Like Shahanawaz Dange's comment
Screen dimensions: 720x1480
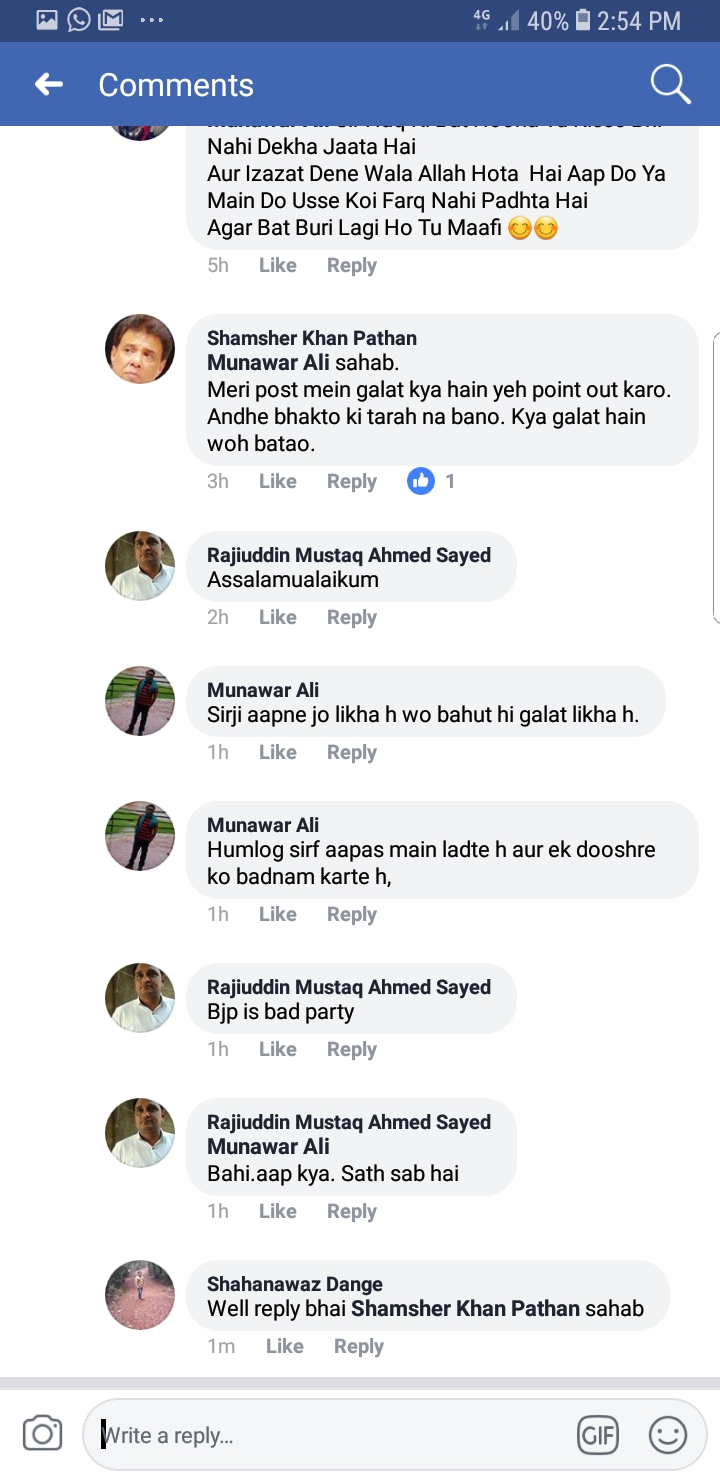pos(284,1346)
